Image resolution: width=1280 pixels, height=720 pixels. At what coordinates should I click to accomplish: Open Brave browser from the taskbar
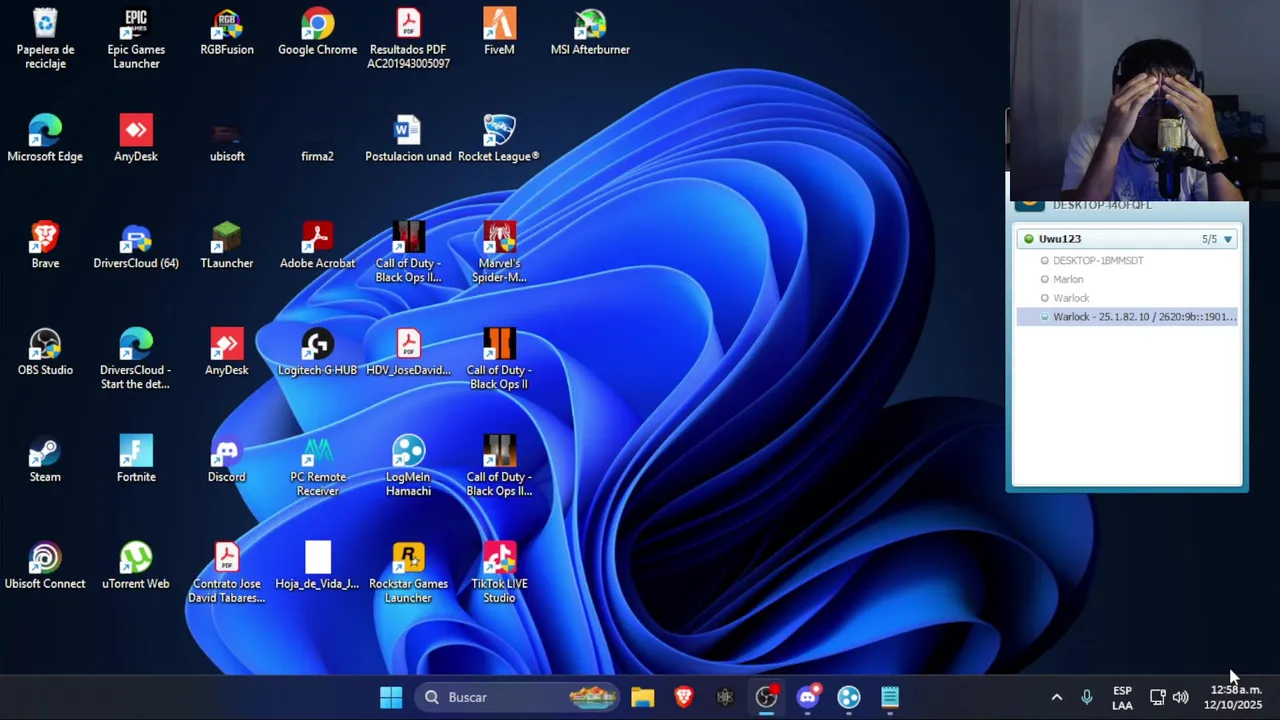[x=684, y=697]
